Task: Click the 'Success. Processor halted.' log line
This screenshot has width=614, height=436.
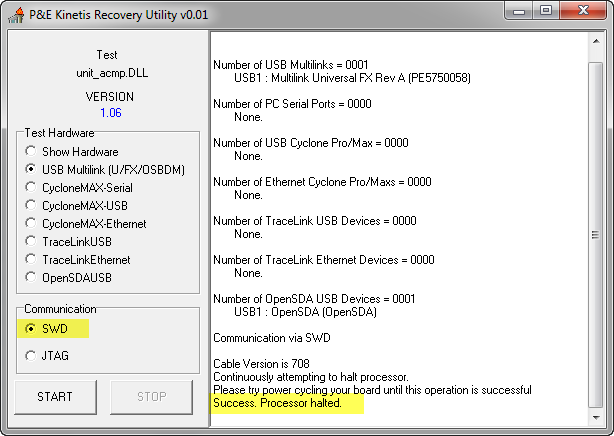Action: tap(277, 403)
